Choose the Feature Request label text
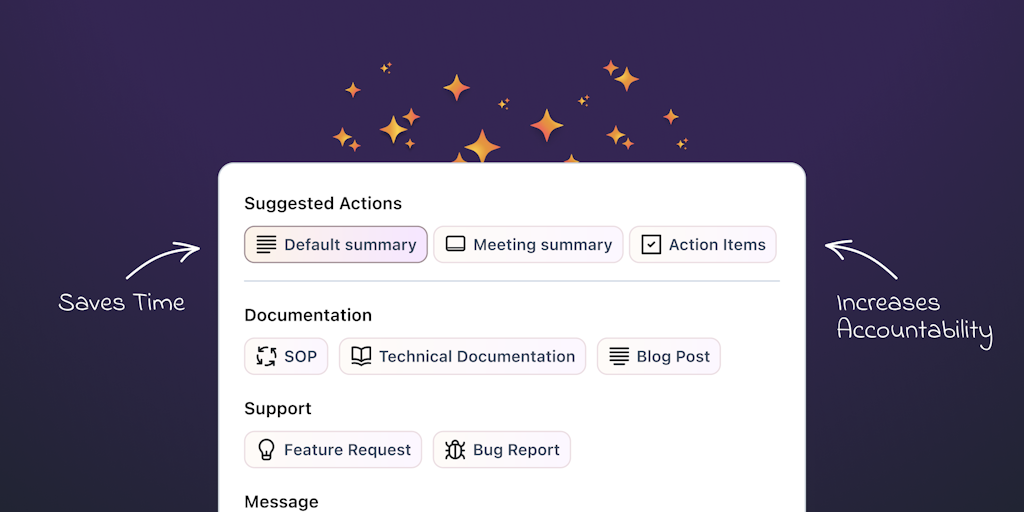This screenshot has width=1024, height=512. 347,450
